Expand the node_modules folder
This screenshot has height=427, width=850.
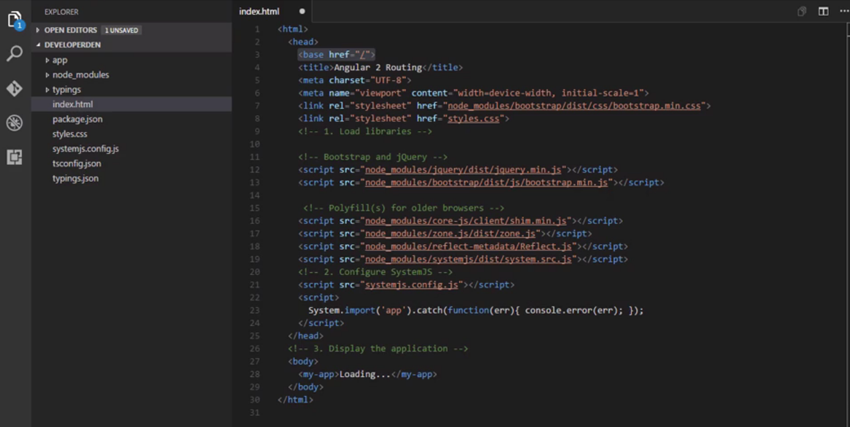(x=131, y=75)
